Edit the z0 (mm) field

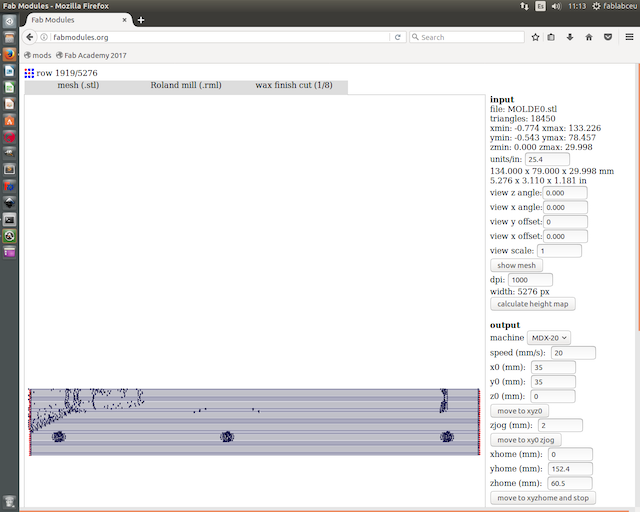(553, 396)
